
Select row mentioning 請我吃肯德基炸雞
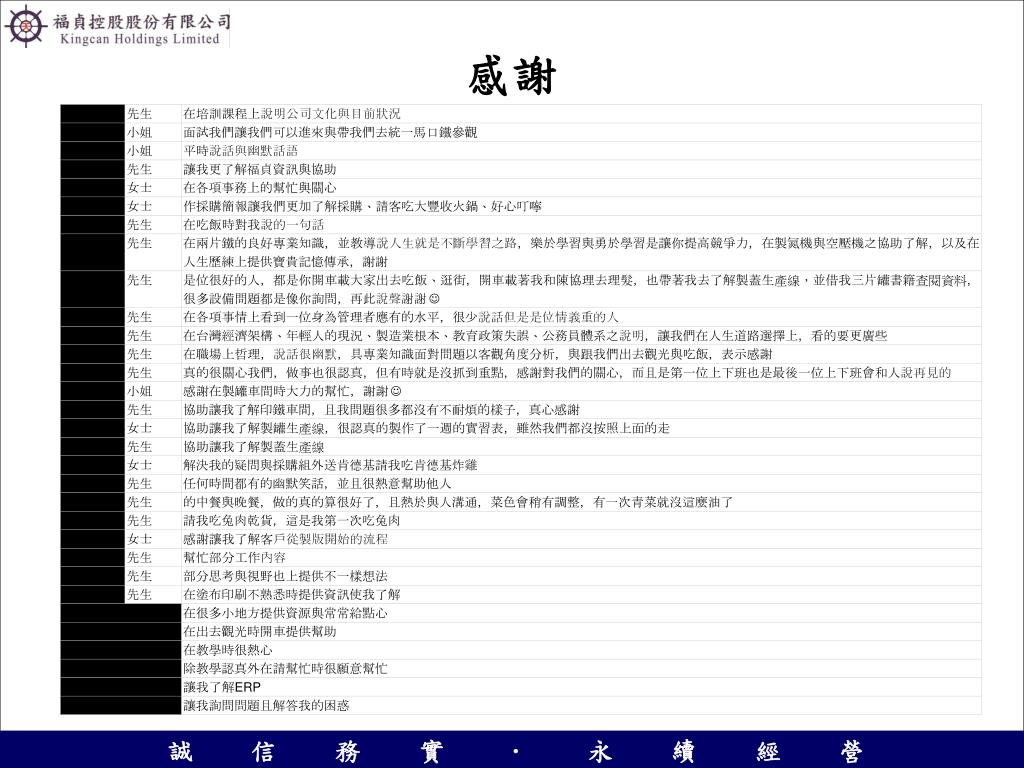[x=521, y=465]
